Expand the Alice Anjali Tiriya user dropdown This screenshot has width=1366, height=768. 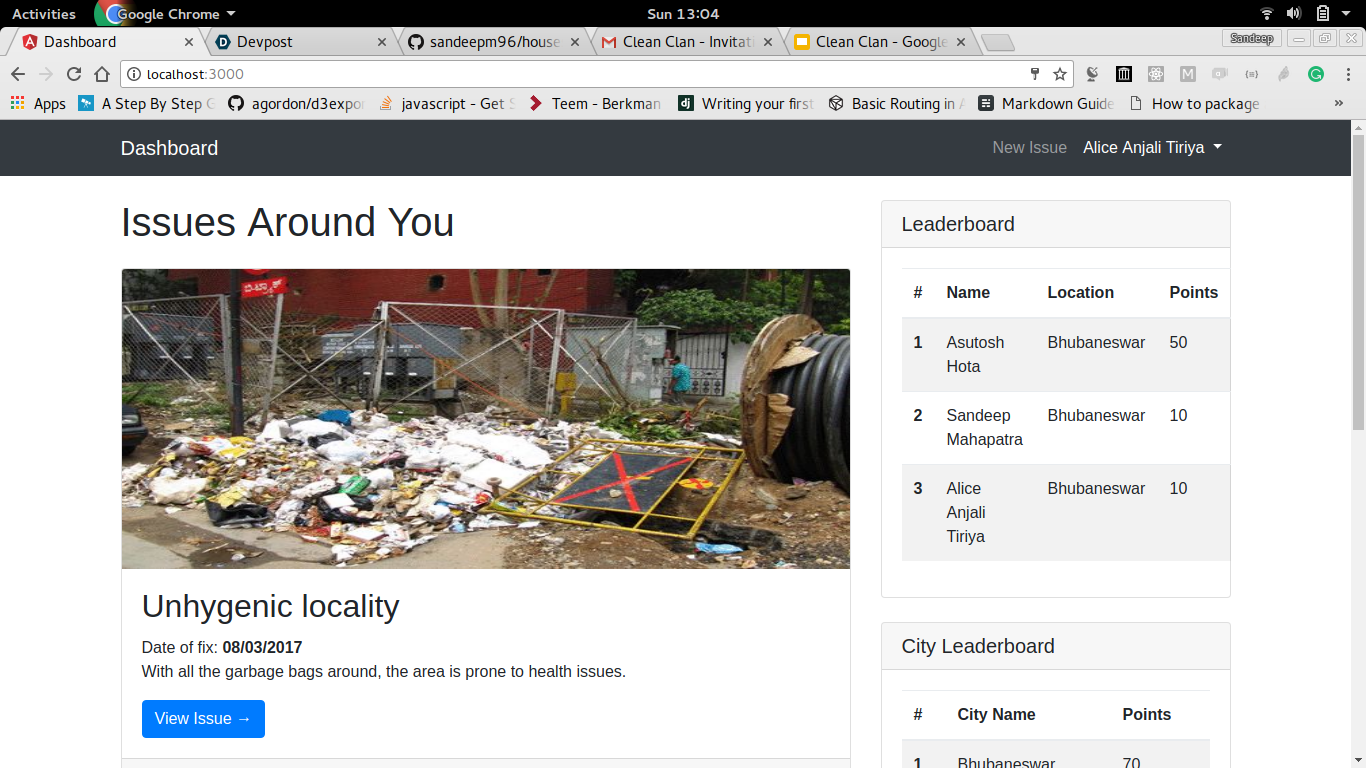click(x=1152, y=147)
